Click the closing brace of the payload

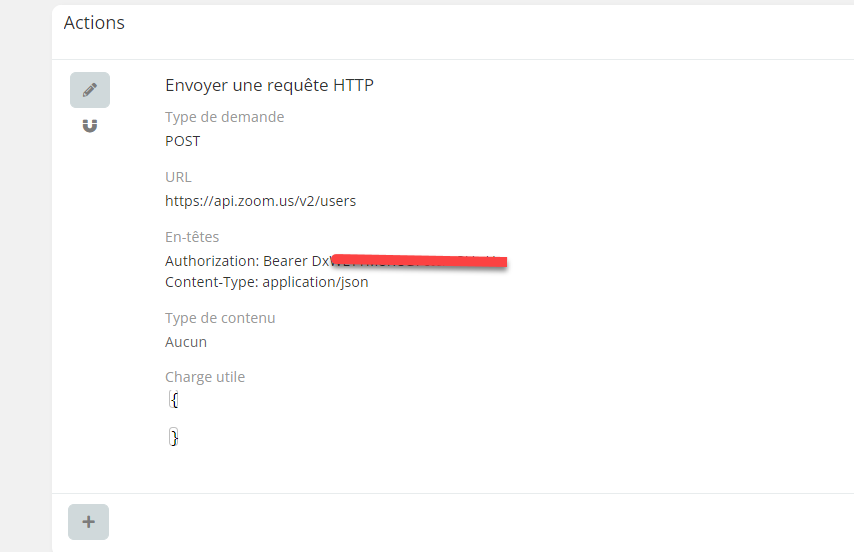click(174, 437)
